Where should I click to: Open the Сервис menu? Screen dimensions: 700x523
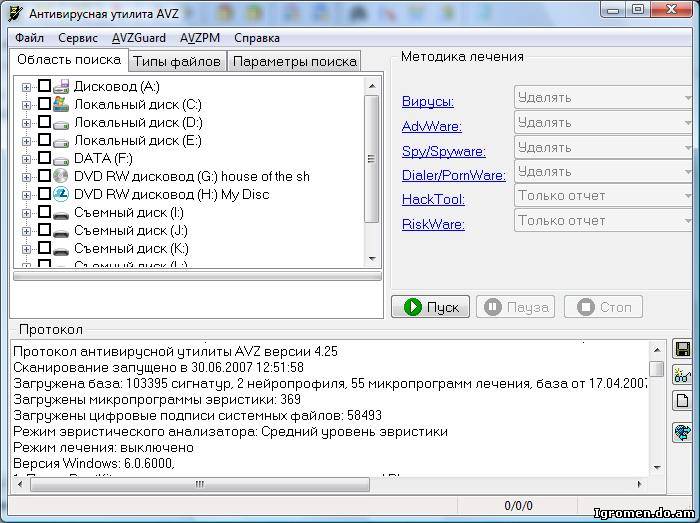(78, 38)
